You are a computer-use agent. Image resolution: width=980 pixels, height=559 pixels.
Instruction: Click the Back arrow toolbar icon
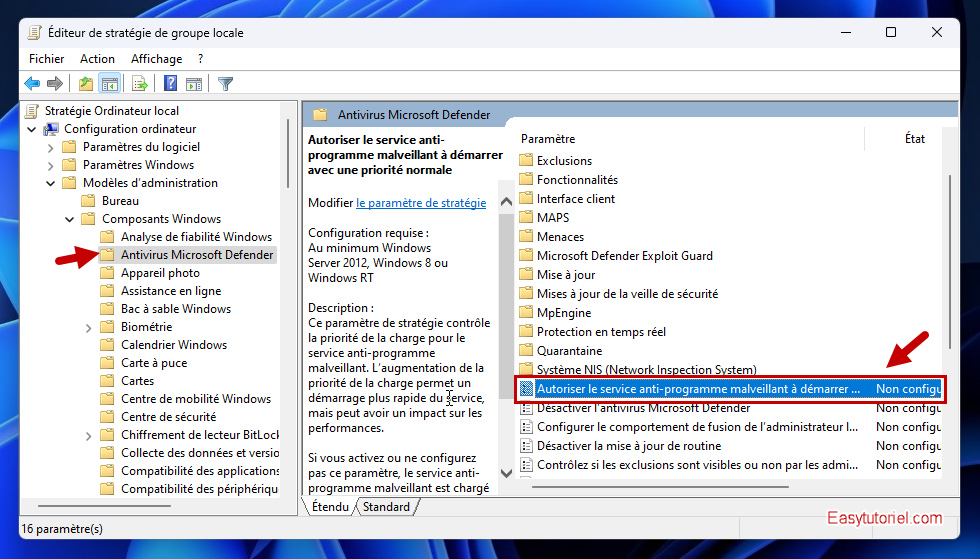coord(32,83)
